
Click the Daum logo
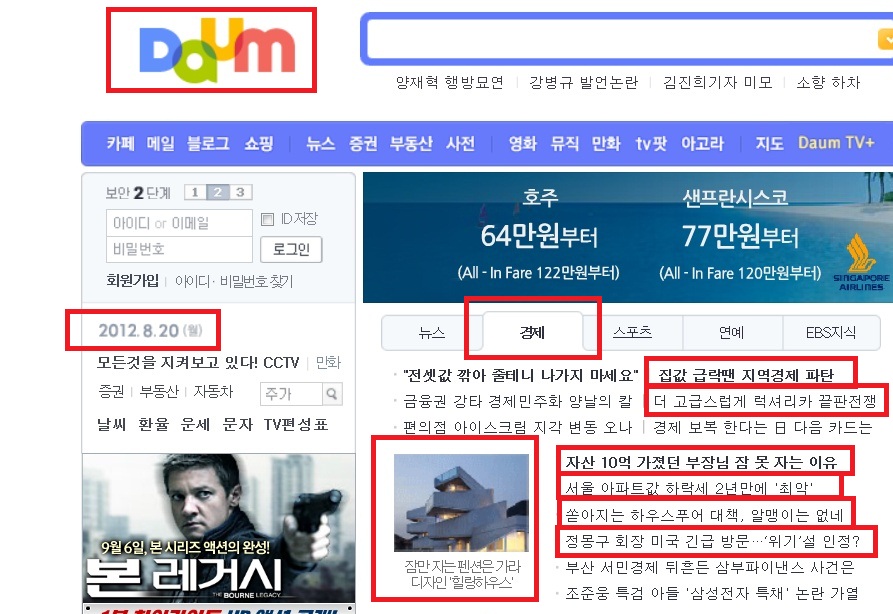pos(217,50)
